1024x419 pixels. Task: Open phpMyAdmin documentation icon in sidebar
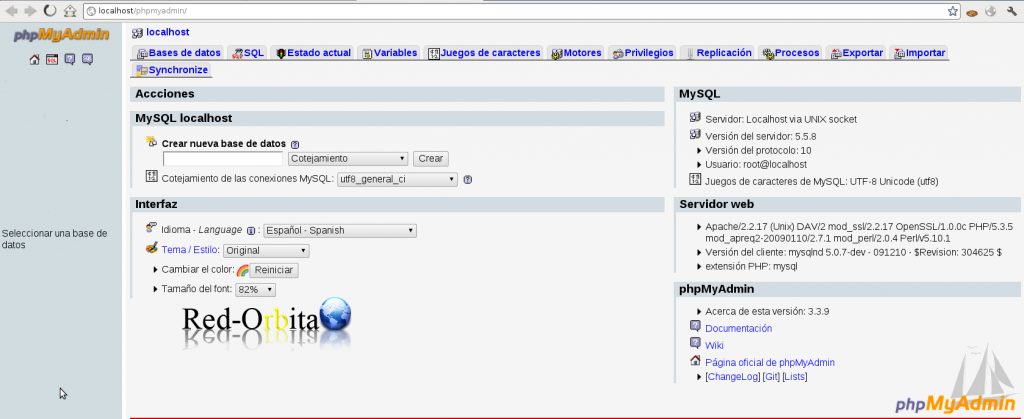(x=70, y=59)
